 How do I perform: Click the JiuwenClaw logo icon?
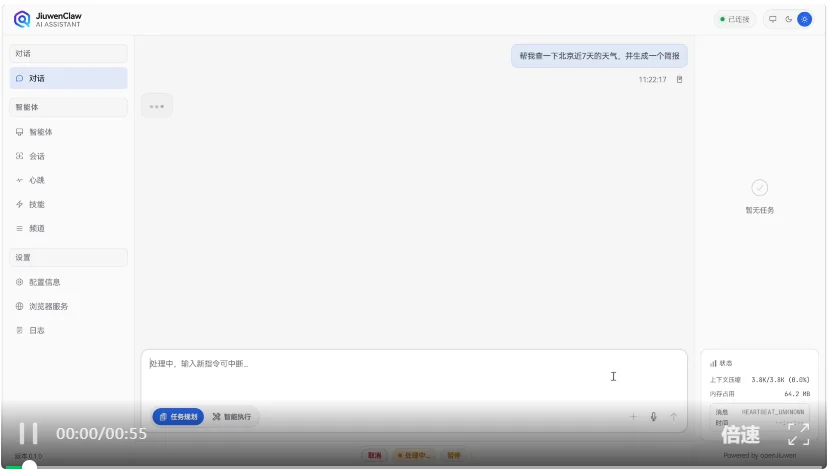pos(22,20)
